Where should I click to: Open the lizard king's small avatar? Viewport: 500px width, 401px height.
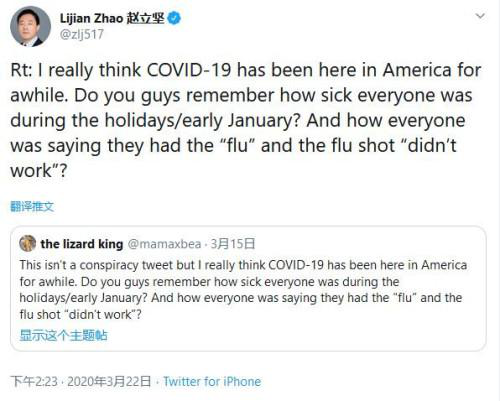(28, 243)
